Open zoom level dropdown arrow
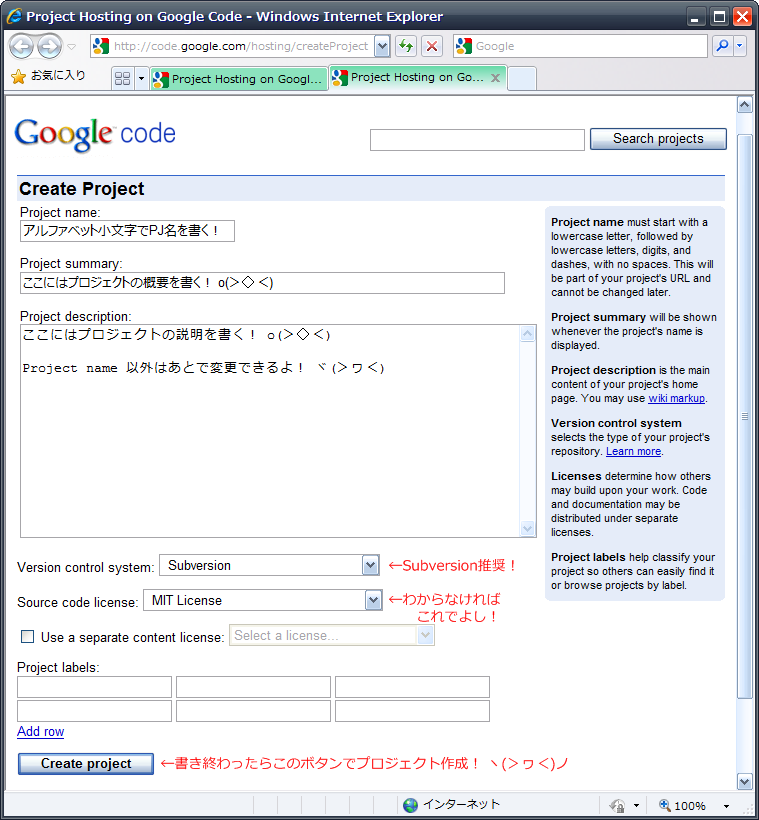The image size is (759, 820). pos(726,806)
